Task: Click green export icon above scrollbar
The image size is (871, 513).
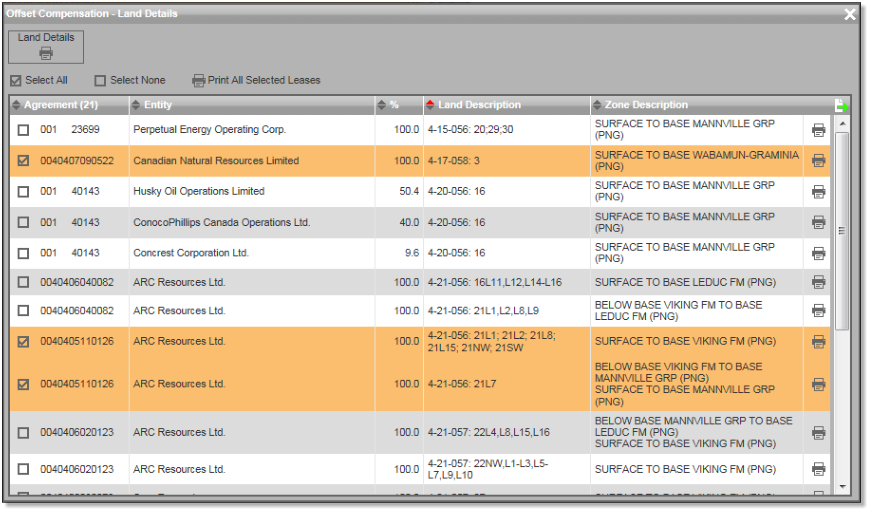Action: [841, 105]
